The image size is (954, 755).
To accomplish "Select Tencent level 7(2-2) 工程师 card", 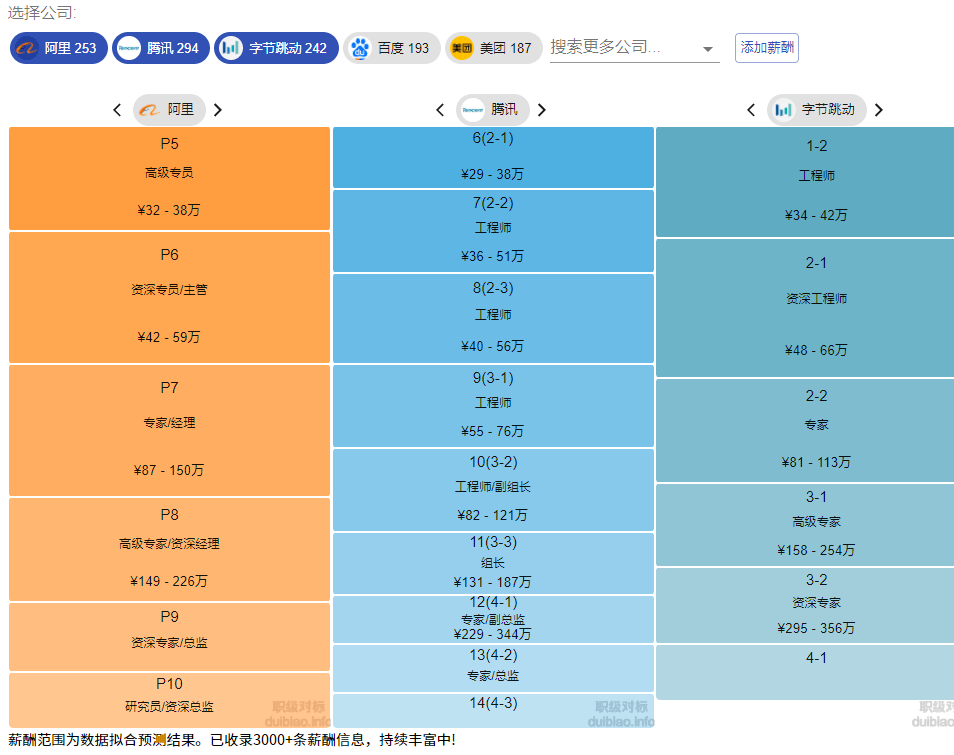I will [493, 231].
